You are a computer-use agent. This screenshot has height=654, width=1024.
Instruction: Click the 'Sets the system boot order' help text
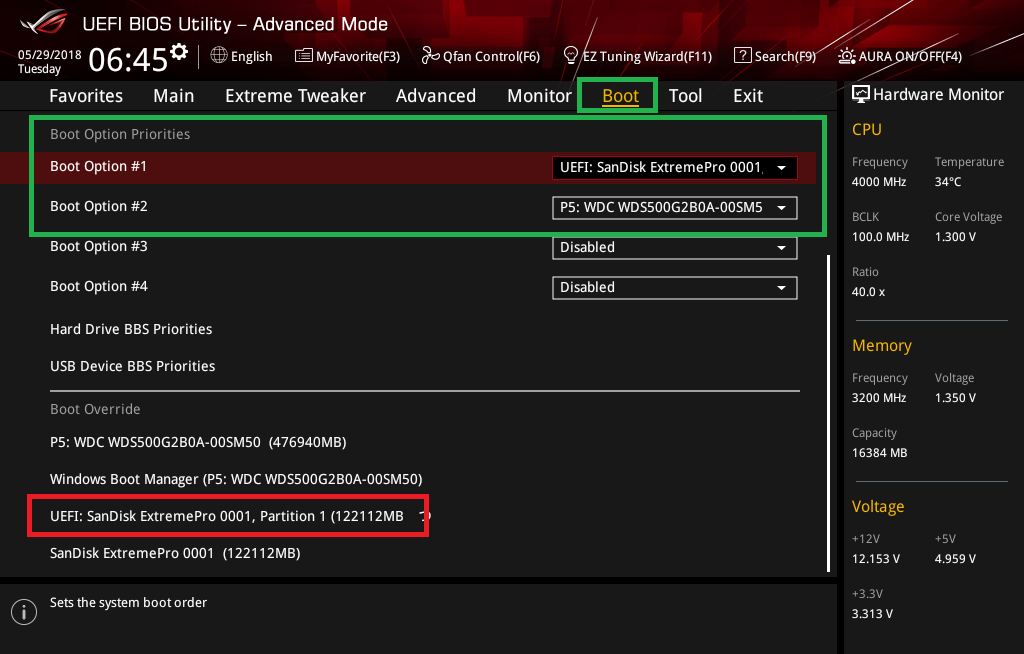coord(129,603)
